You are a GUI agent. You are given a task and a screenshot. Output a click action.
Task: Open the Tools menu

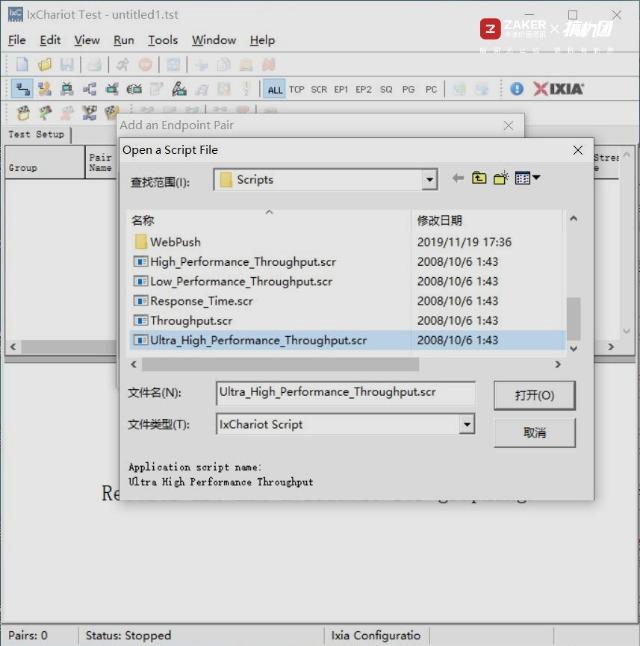tap(163, 40)
